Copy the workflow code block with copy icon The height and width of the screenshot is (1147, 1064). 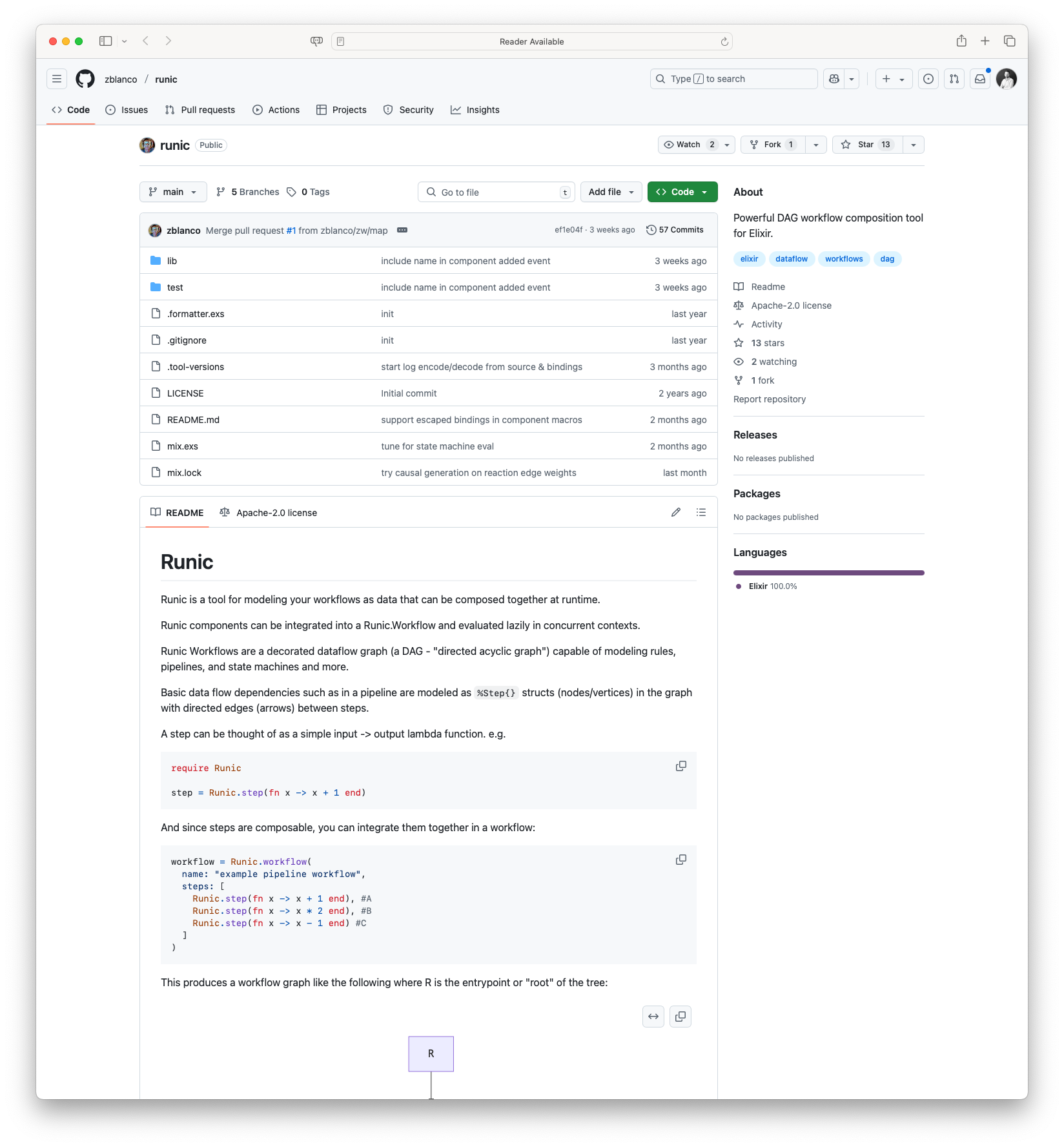[680, 860]
